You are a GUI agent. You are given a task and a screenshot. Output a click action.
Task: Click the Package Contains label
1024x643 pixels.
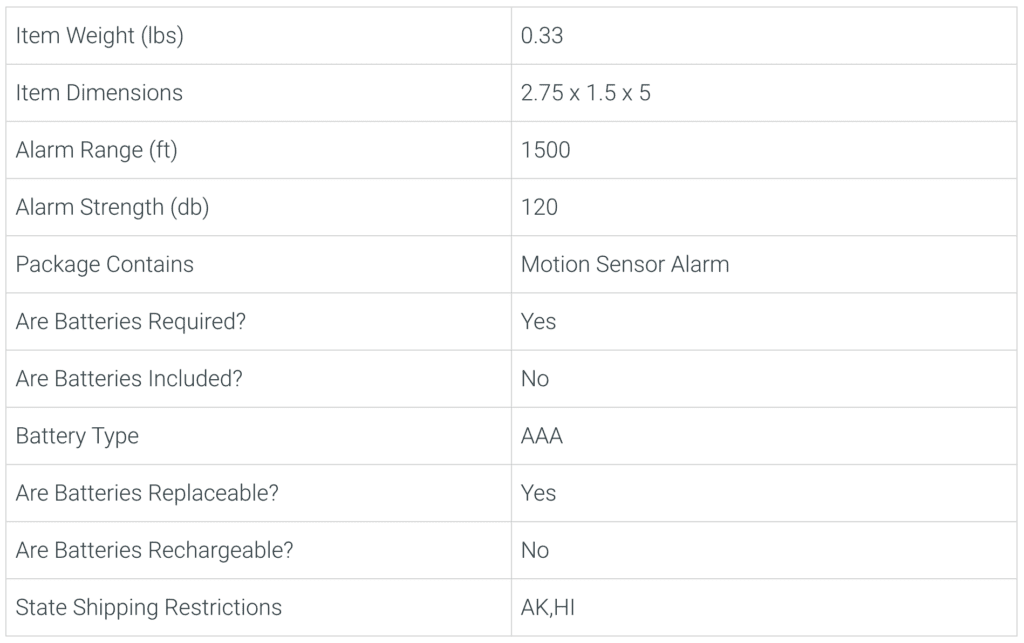tap(104, 264)
